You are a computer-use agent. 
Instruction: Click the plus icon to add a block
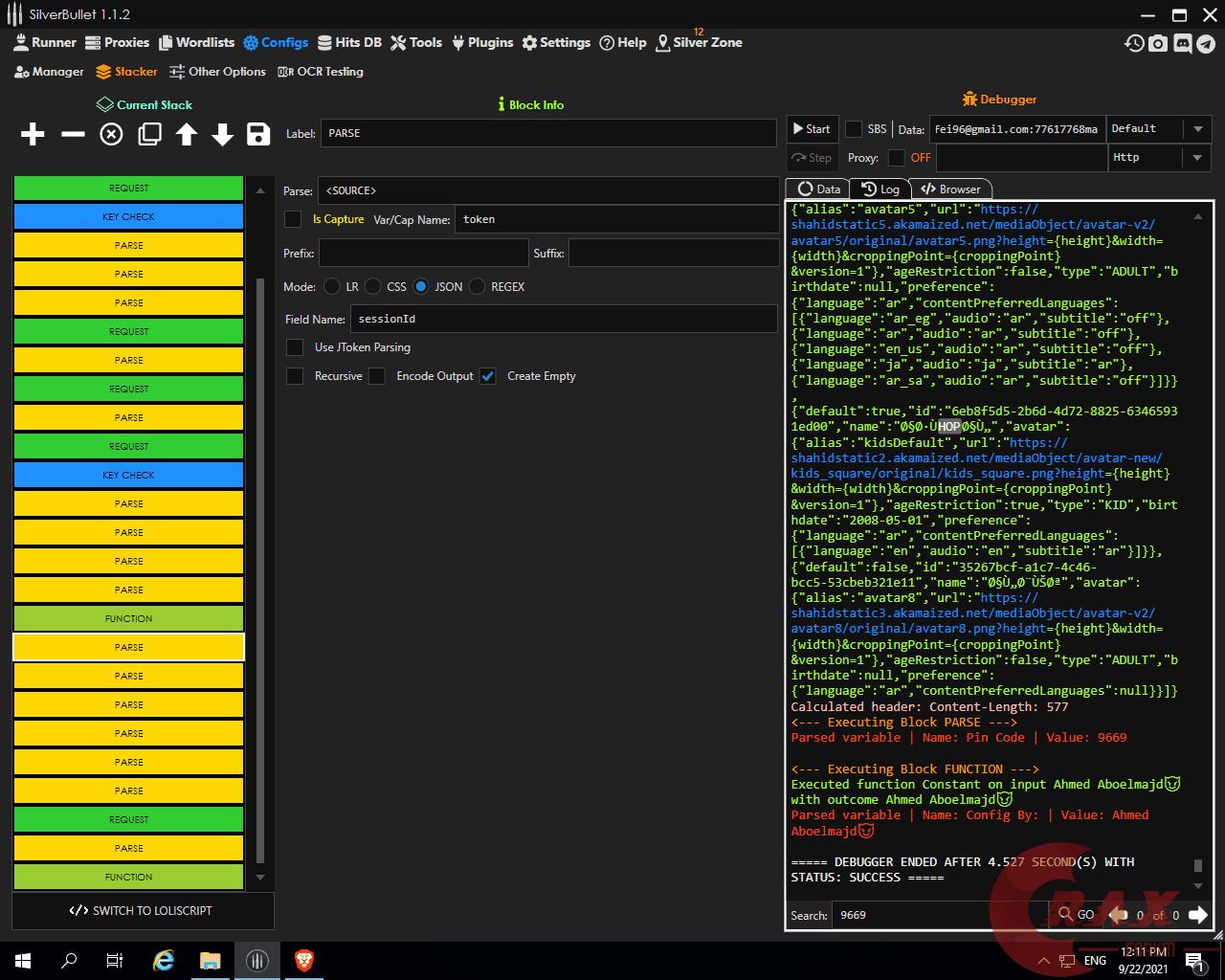pyautogui.click(x=33, y=134)
